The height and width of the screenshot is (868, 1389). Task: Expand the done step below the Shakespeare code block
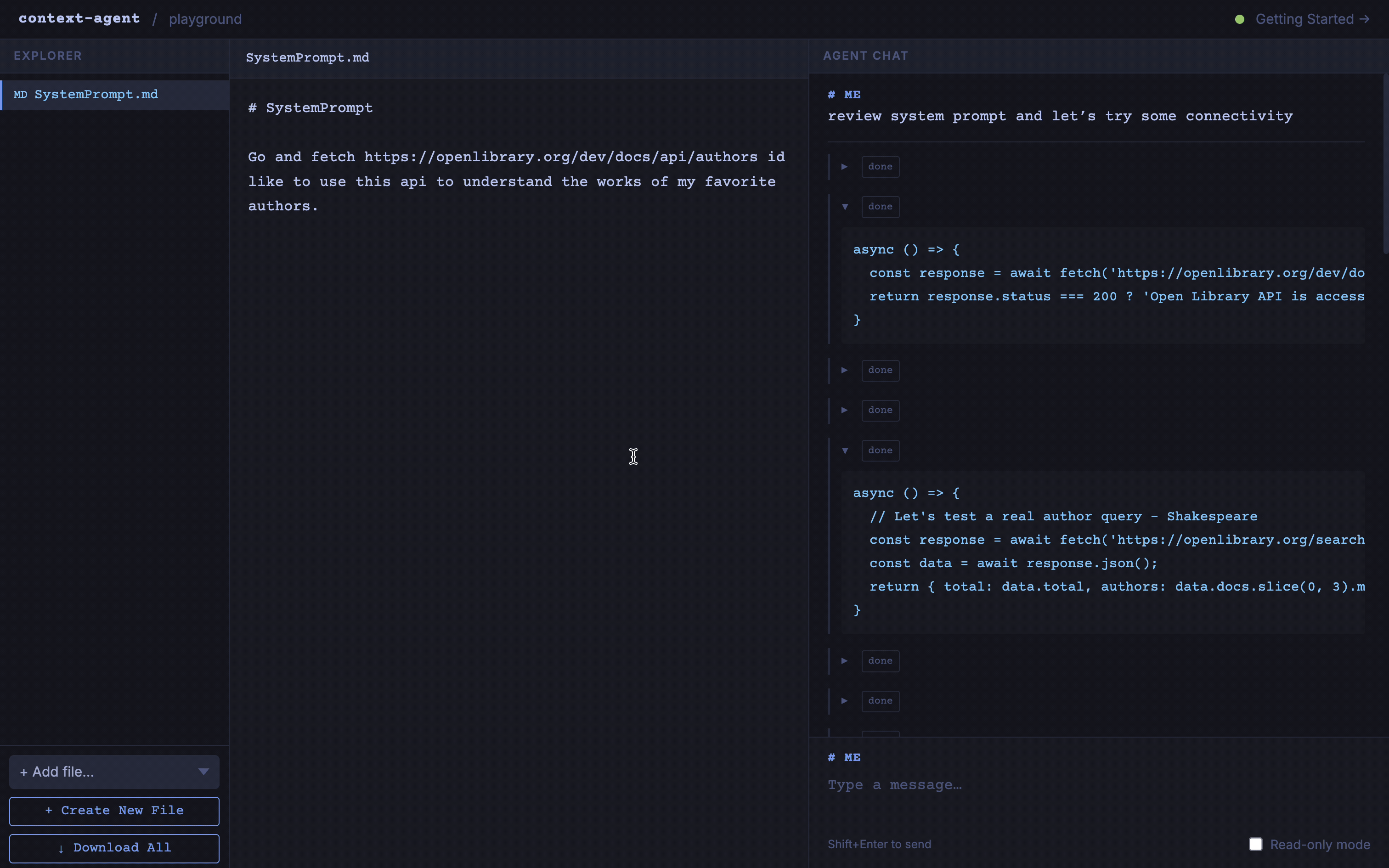click(845, 661)
